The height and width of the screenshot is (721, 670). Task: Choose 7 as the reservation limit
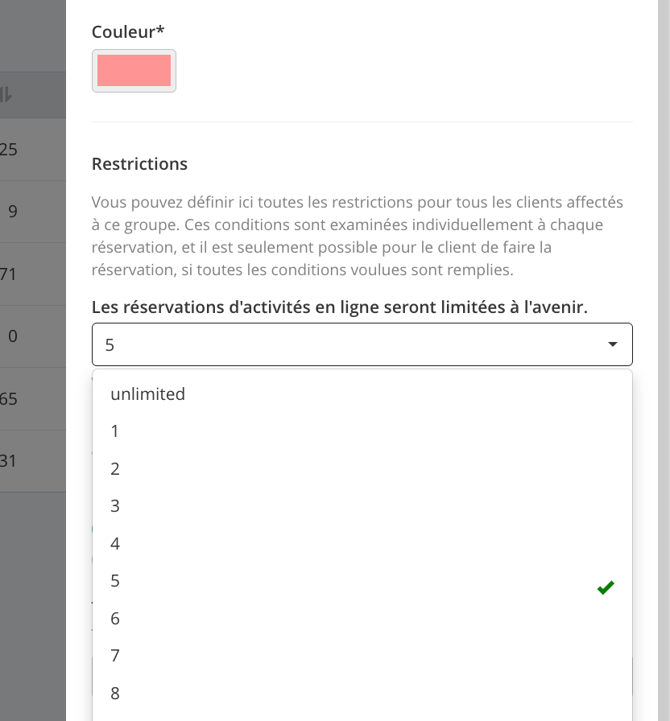click(x=362, y=656)
